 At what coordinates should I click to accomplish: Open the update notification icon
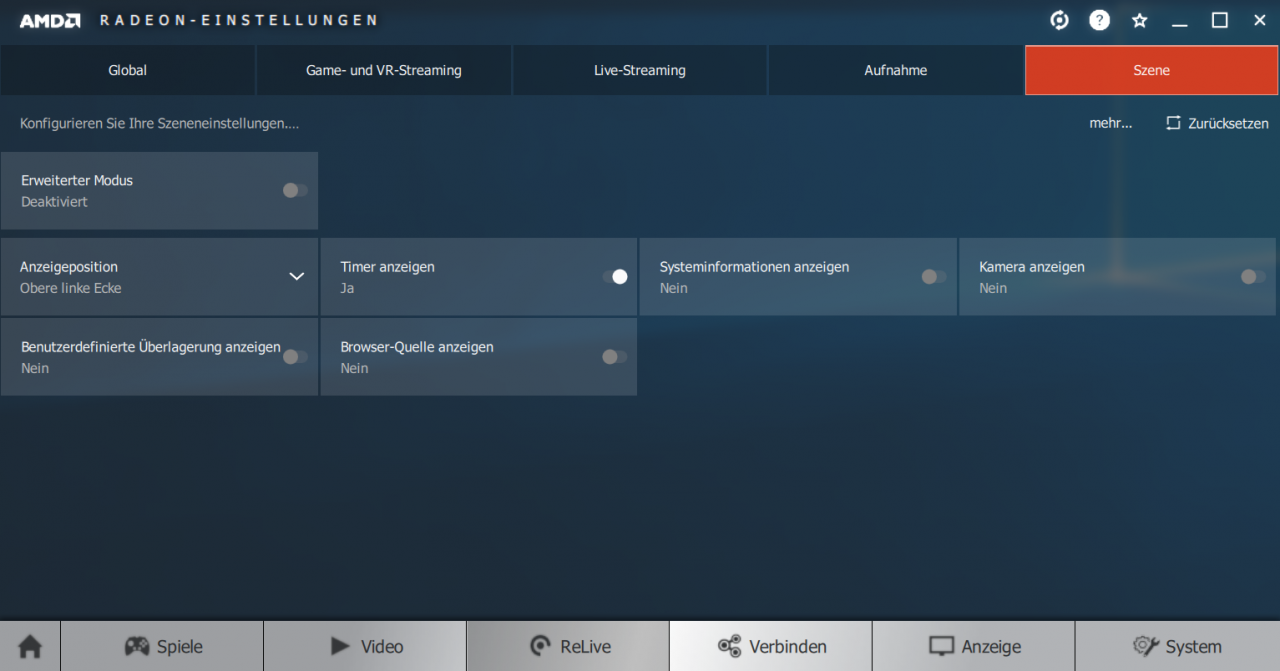[1059, 20]
